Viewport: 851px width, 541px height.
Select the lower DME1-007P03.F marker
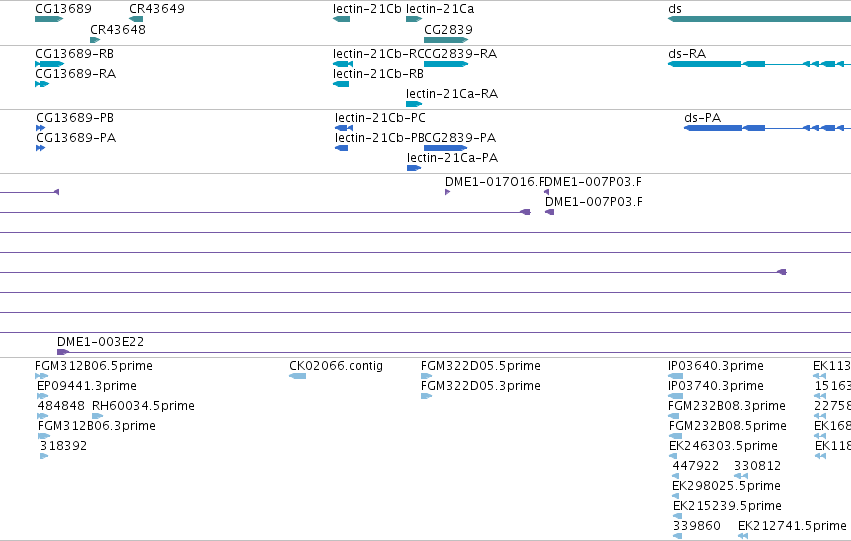point(549,212)
